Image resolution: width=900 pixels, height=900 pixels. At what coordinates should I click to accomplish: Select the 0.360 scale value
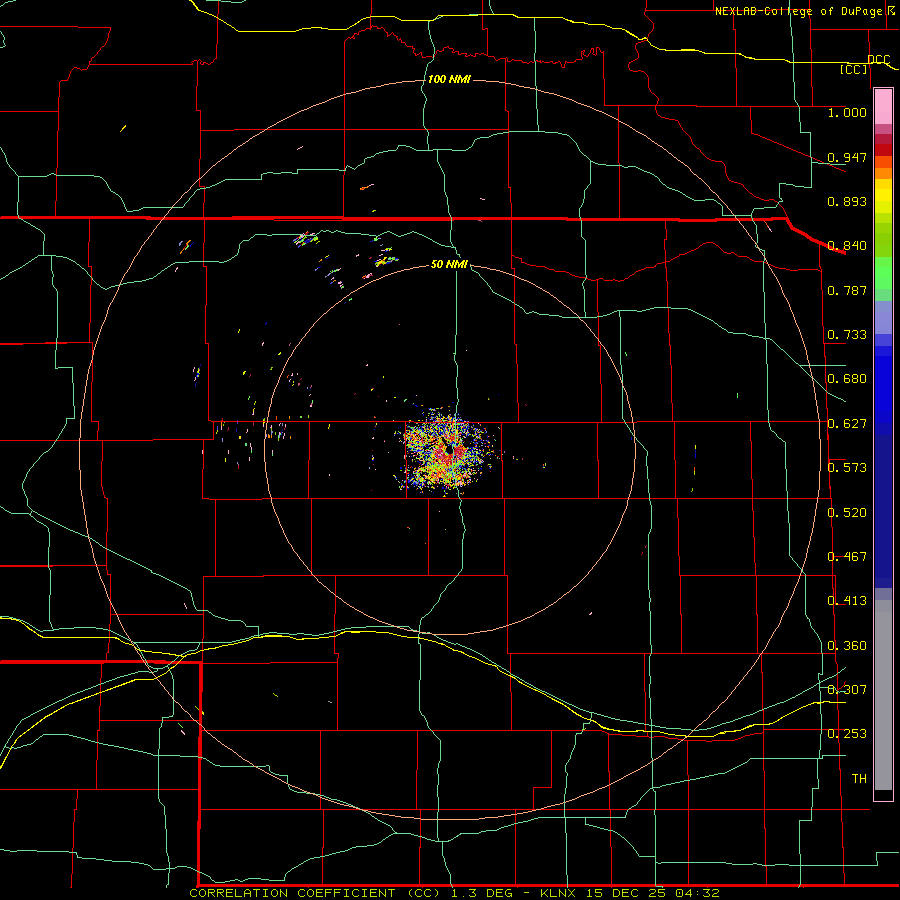click(x=847, y=646)
